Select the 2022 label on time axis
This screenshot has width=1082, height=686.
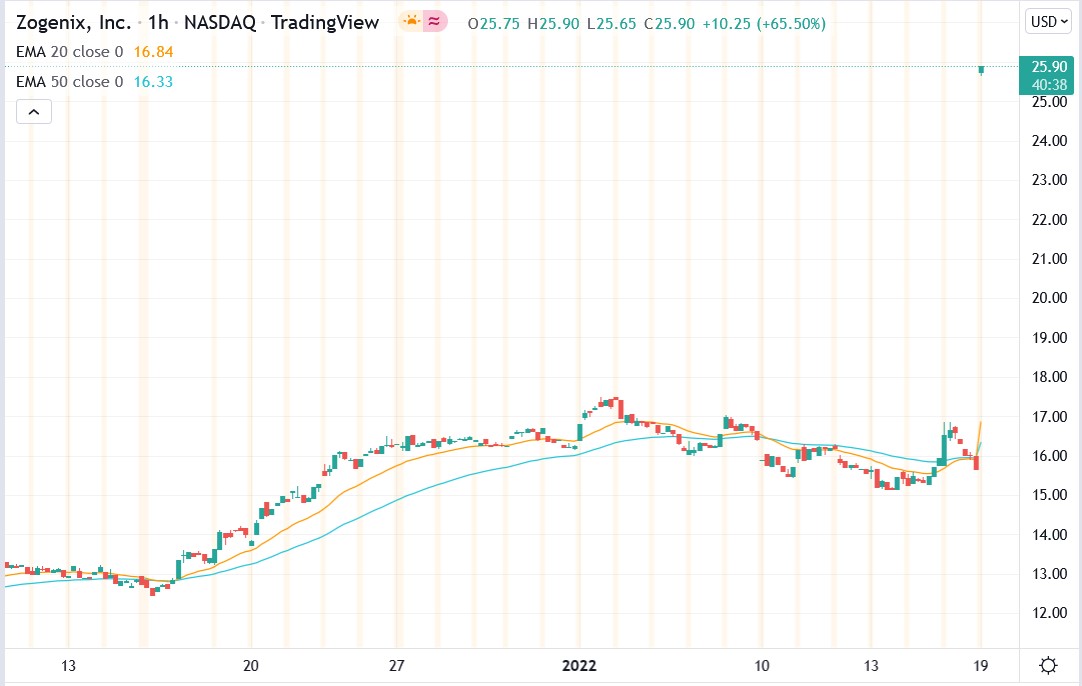point(580,664)
